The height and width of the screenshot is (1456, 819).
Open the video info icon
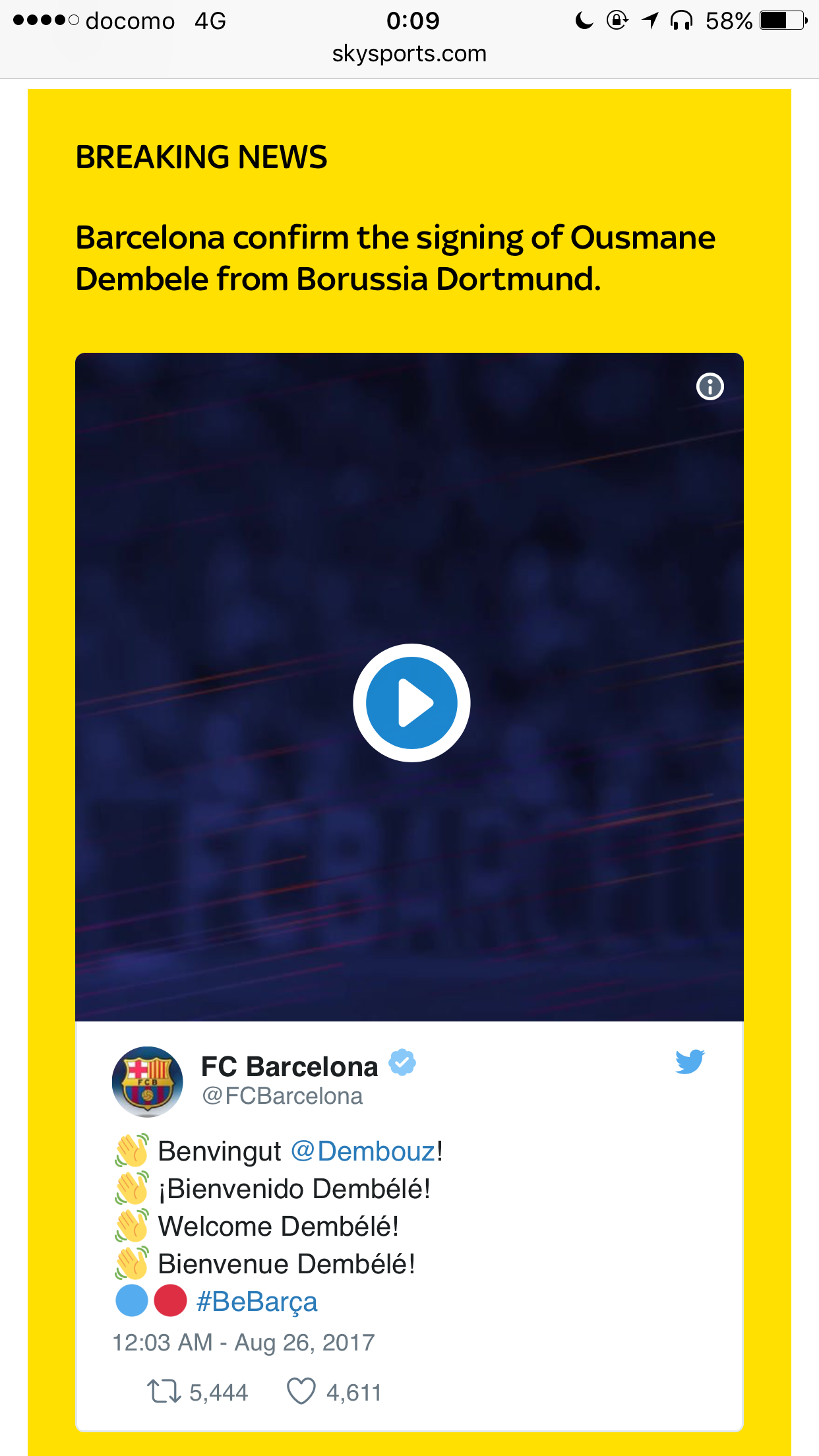(710, 386)
